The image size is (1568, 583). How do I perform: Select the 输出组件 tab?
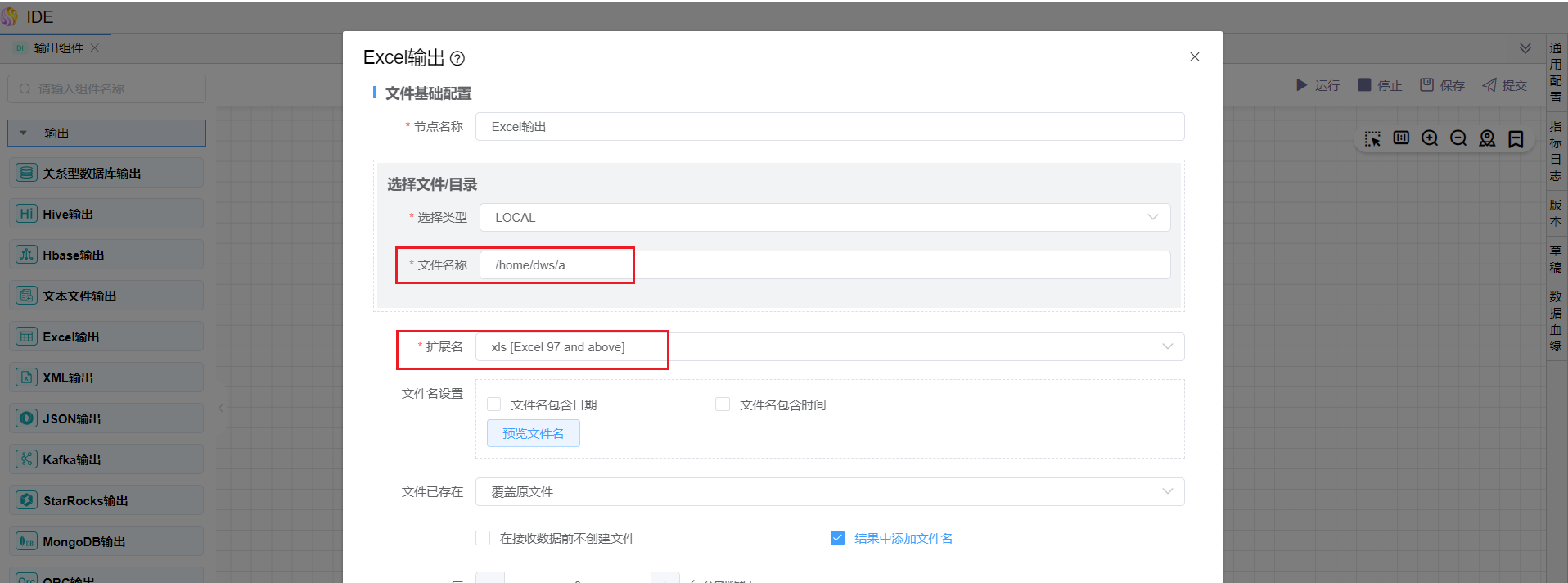pyautogui.click(x=58, y=48)
